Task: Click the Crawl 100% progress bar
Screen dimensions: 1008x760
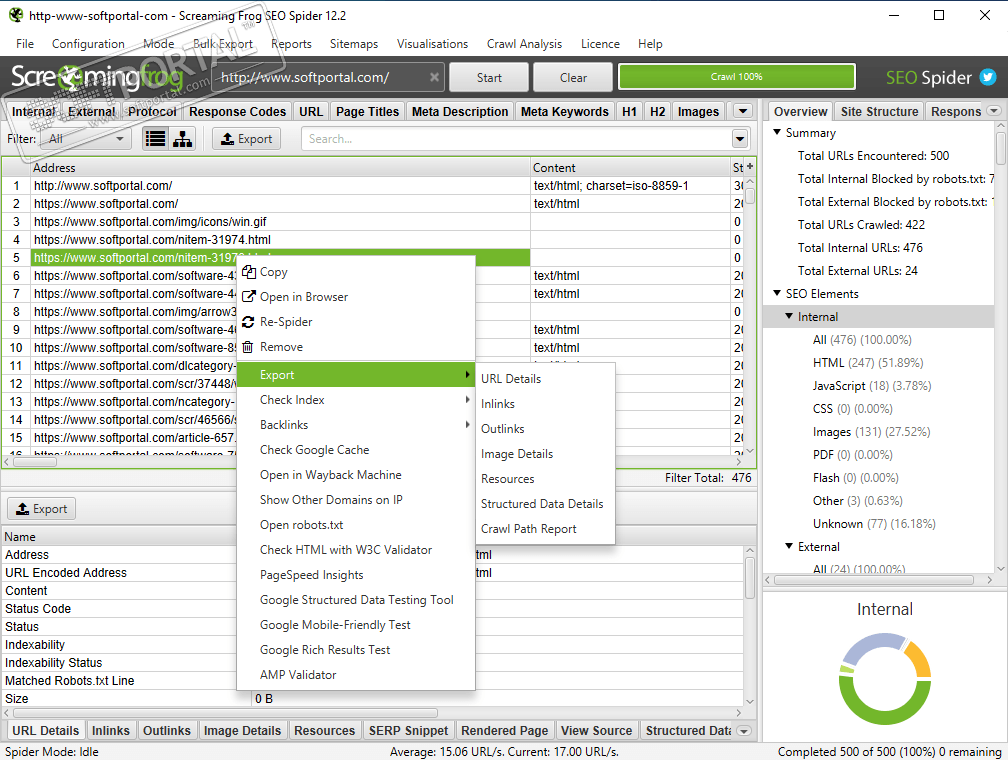Action: pyautogui.click(x=737, y=77)
